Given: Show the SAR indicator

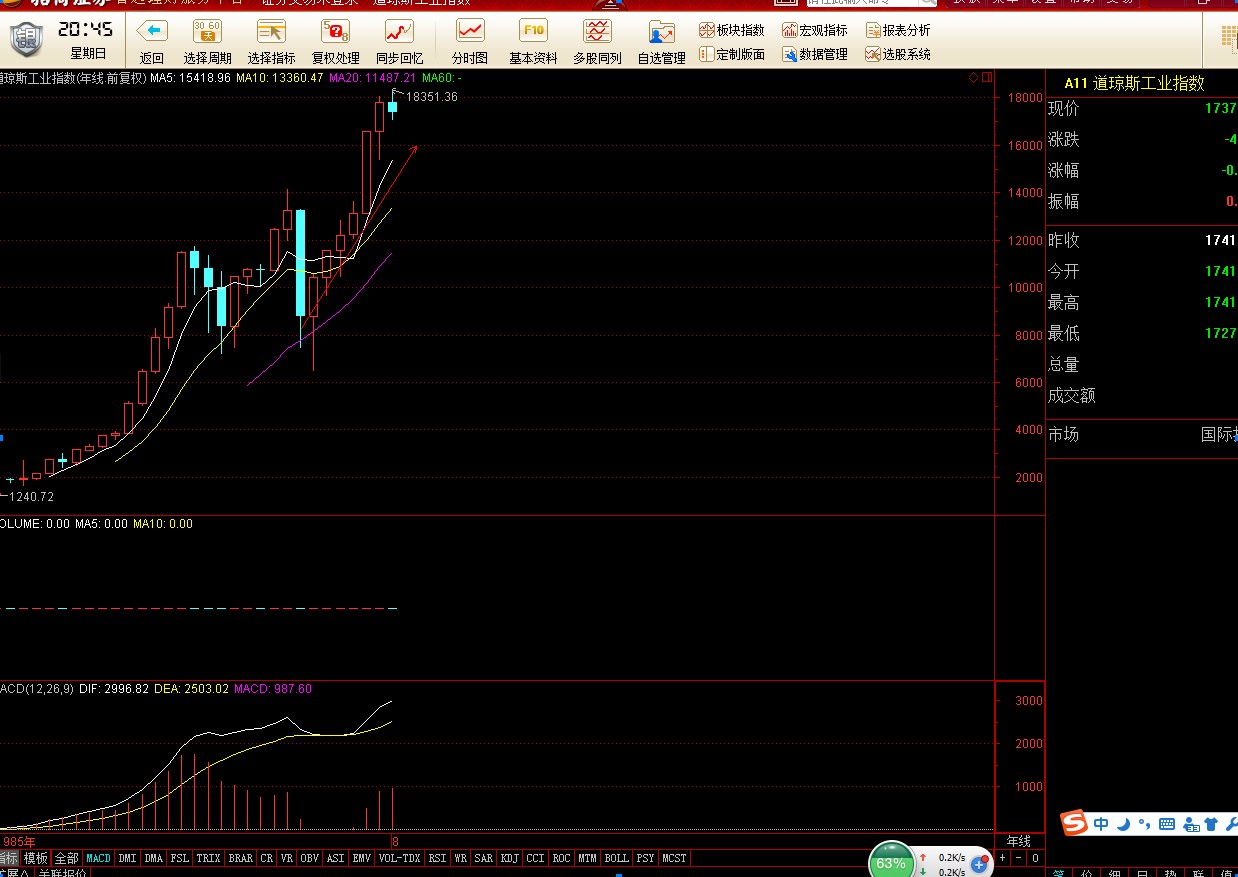Looking at the screenshot, I should point(483,858).
